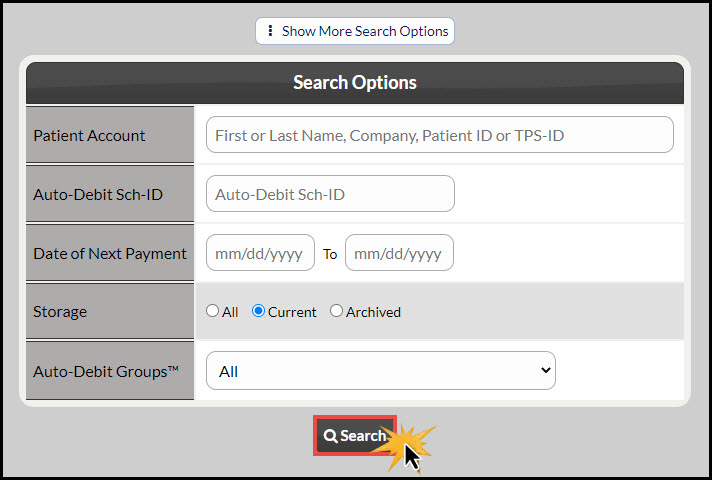712x480 pixels.
Task: Click the Show More Search Options button
Action: tap(355, 31)
